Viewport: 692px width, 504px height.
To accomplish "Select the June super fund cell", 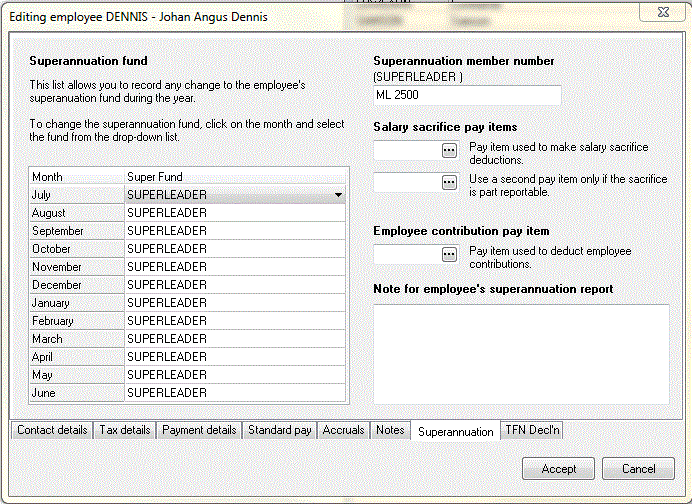I will [x=235, y=393].
